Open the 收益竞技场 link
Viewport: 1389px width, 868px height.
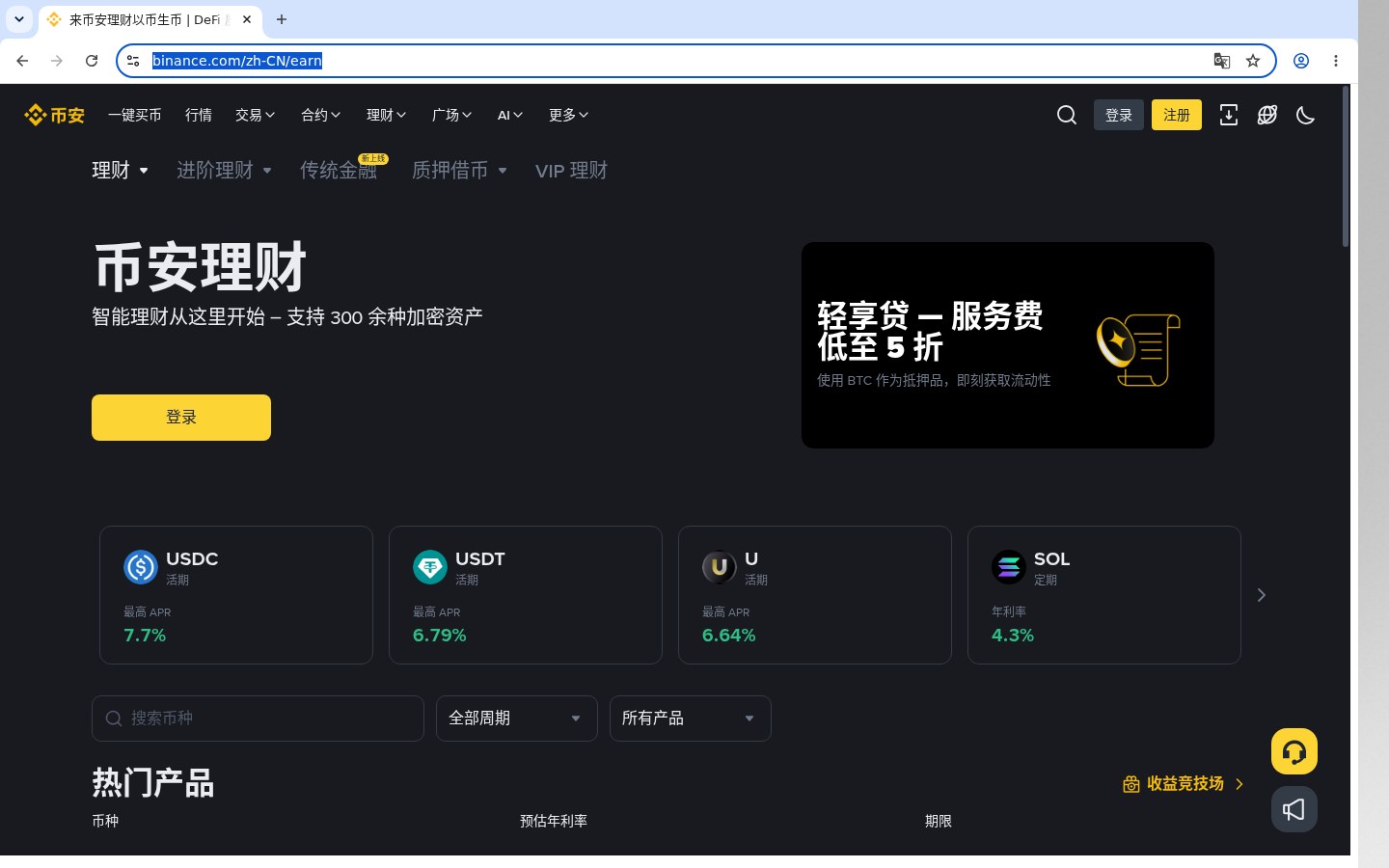1185,784
